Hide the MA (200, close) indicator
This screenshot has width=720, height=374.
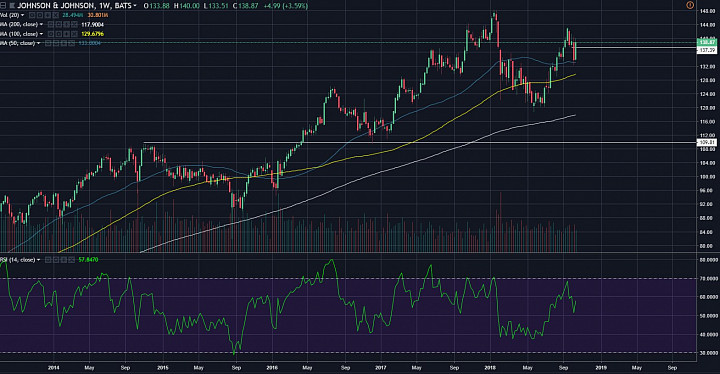click(51, 24)
